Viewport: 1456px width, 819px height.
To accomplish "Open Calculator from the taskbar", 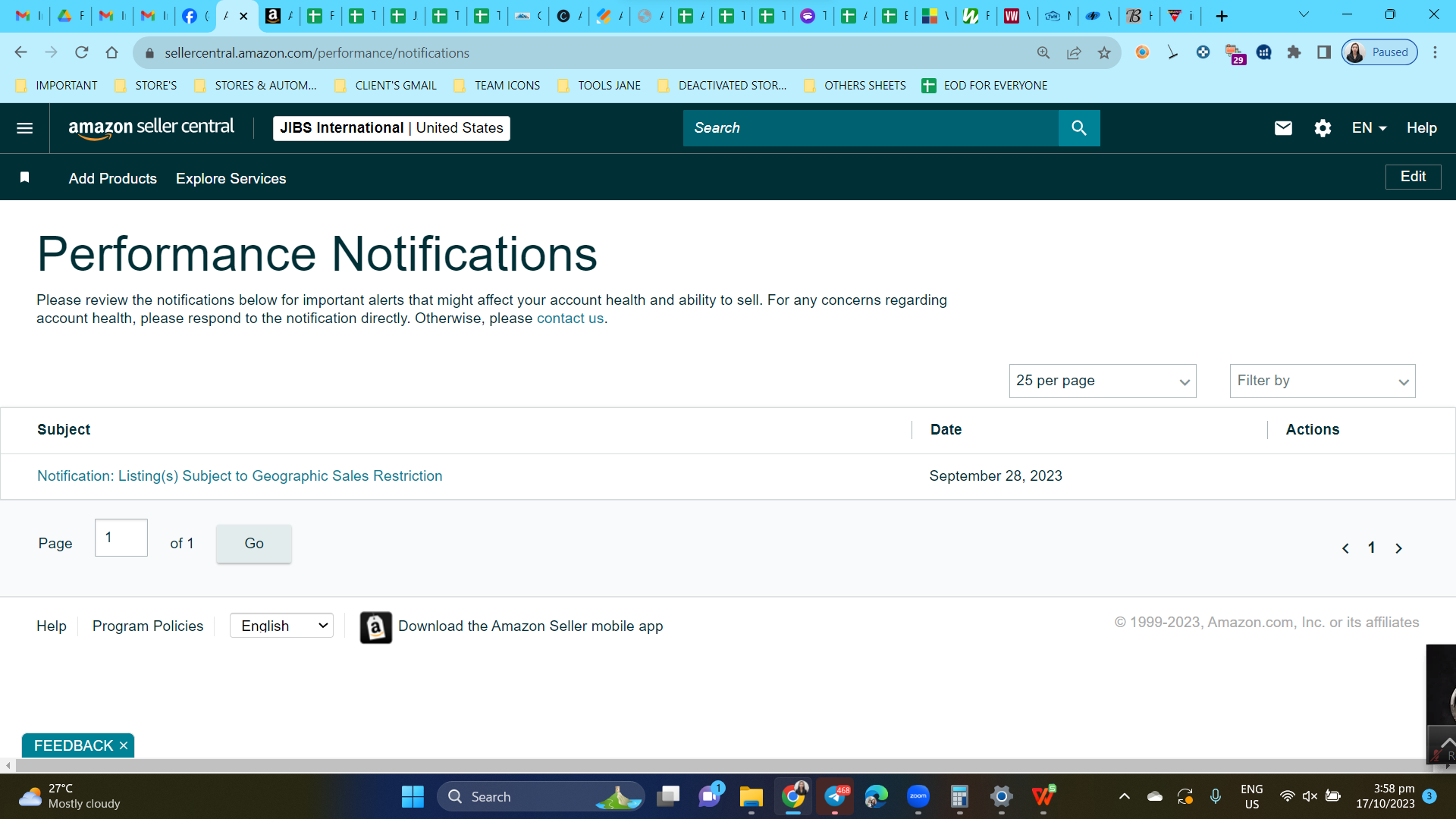I will pyautogui.click(x=959, y=797).
